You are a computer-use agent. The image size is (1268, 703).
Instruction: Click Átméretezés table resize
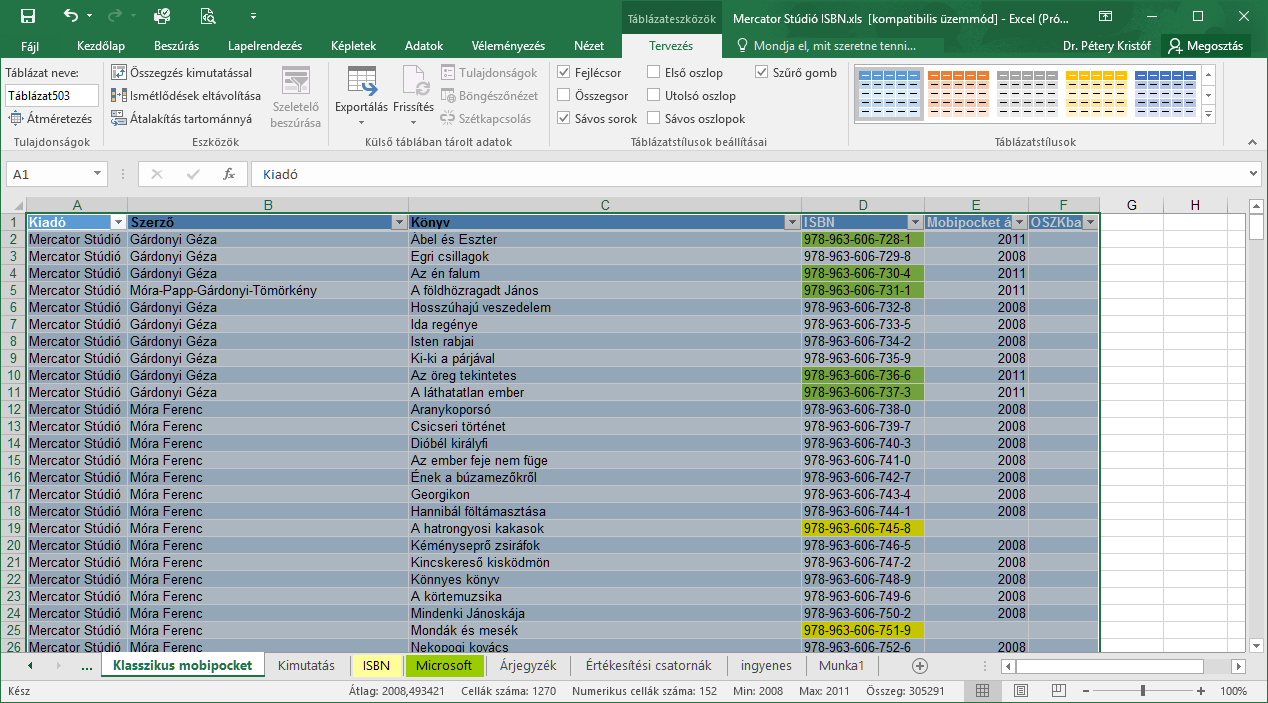(50, 119)
